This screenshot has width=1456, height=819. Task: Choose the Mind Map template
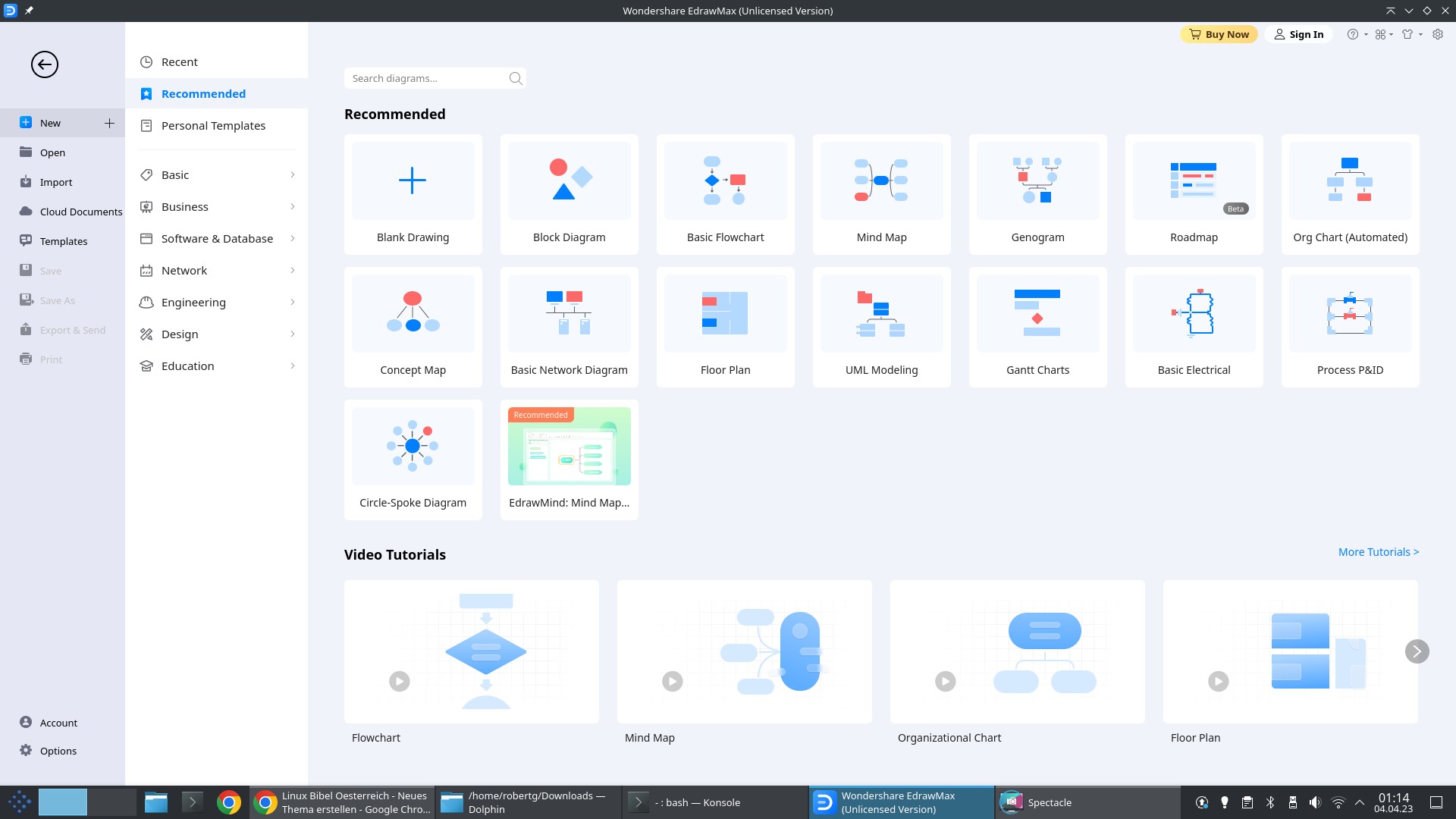point(881,194)
